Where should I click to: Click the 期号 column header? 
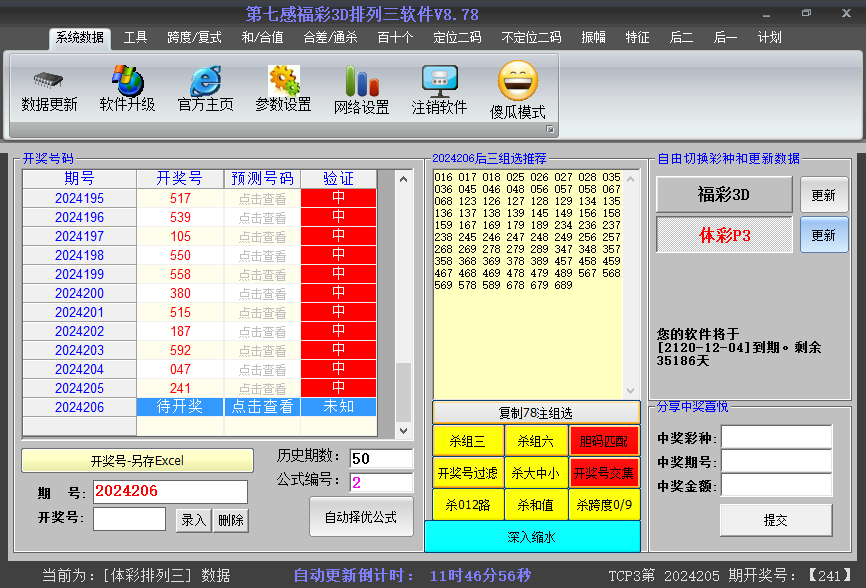80,179
